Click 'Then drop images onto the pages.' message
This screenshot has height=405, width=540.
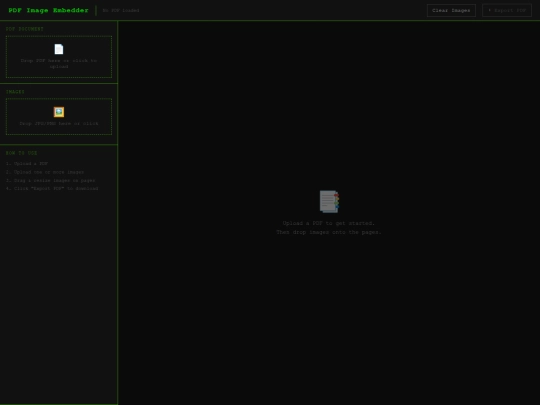329,232
